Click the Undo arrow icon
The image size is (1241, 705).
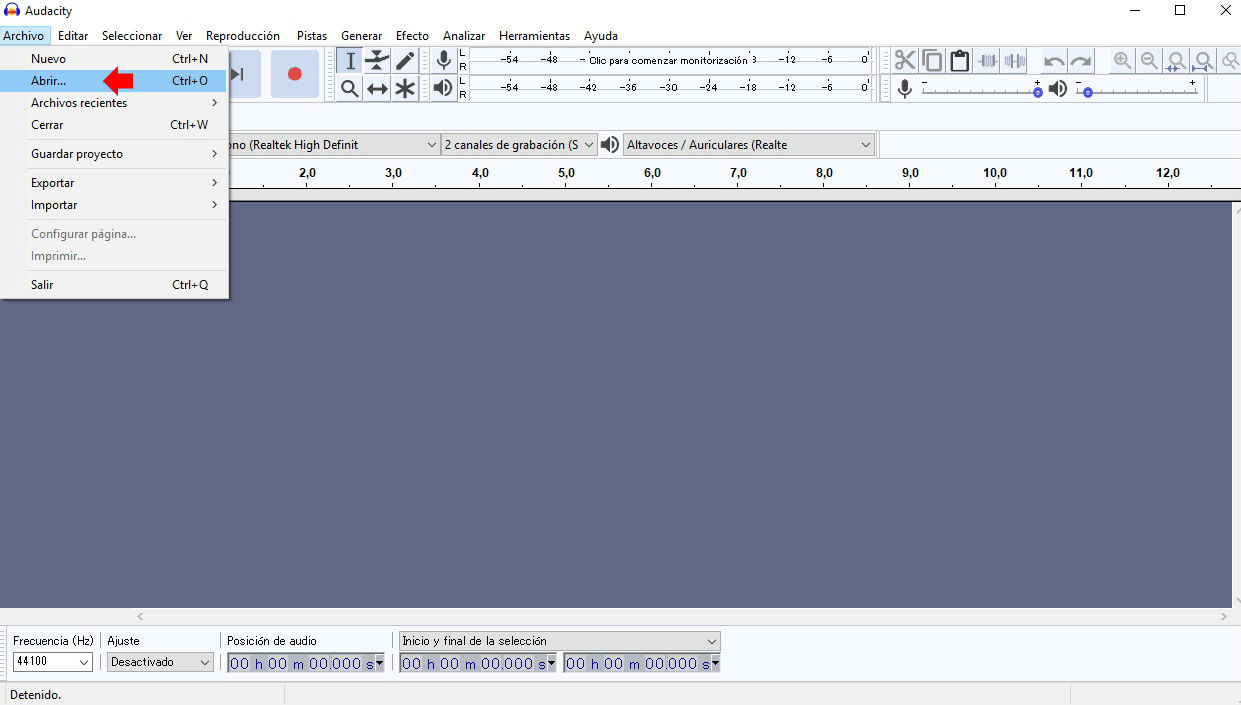tap(1054, 61)
